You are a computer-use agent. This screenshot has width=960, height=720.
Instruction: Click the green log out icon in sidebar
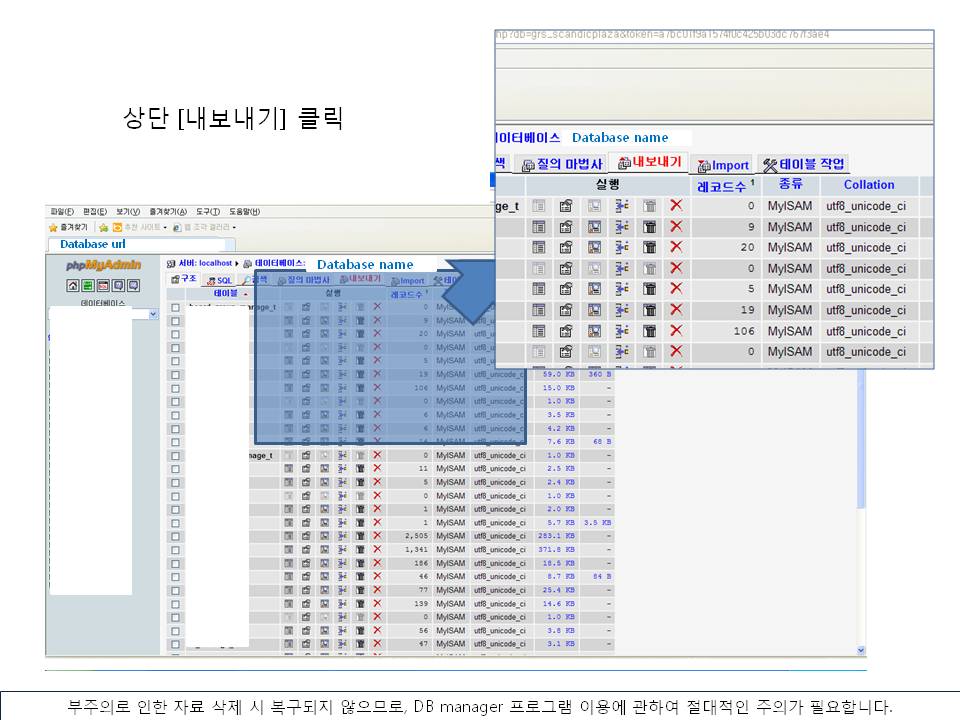tap(88, 285)
